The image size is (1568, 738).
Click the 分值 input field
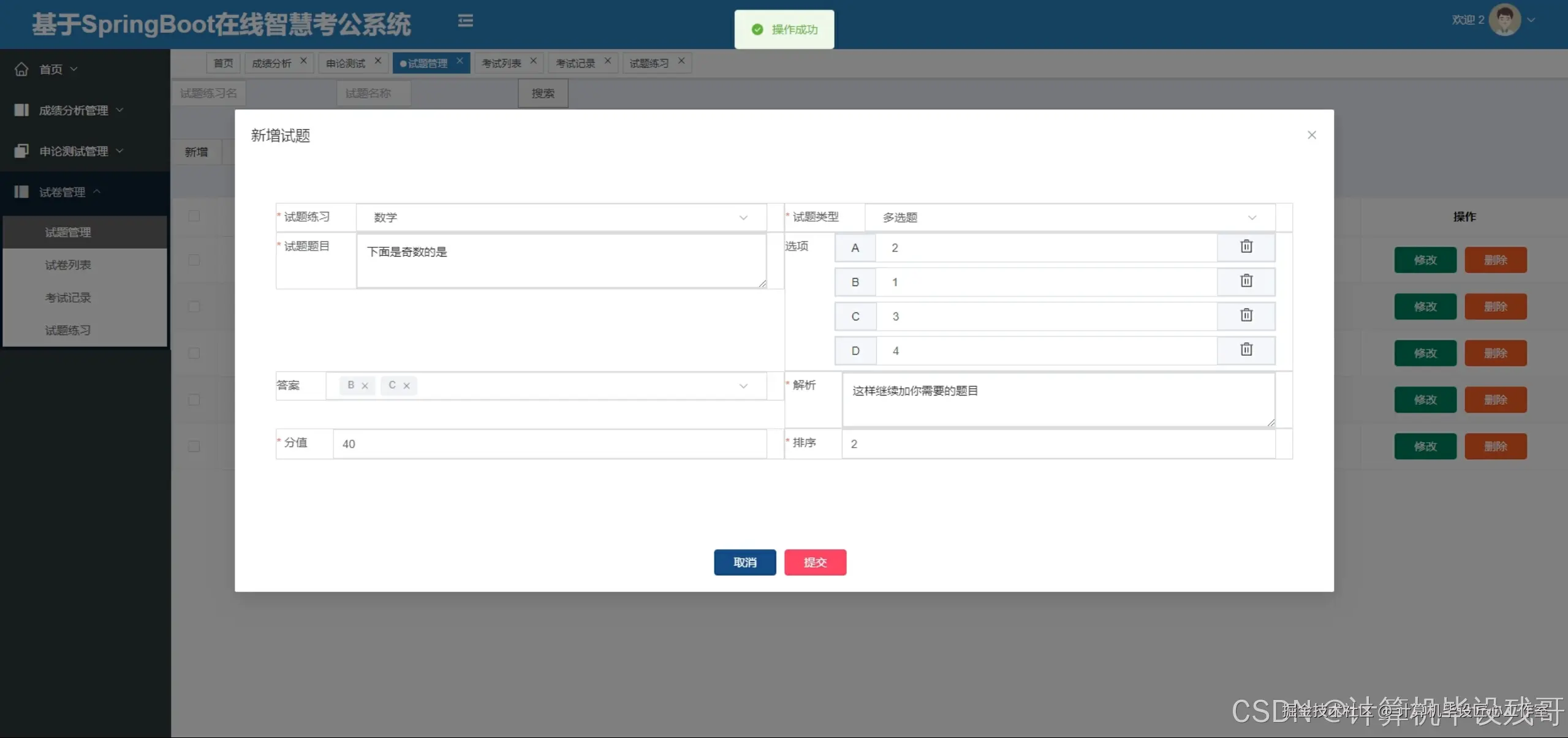click(548, 444)
